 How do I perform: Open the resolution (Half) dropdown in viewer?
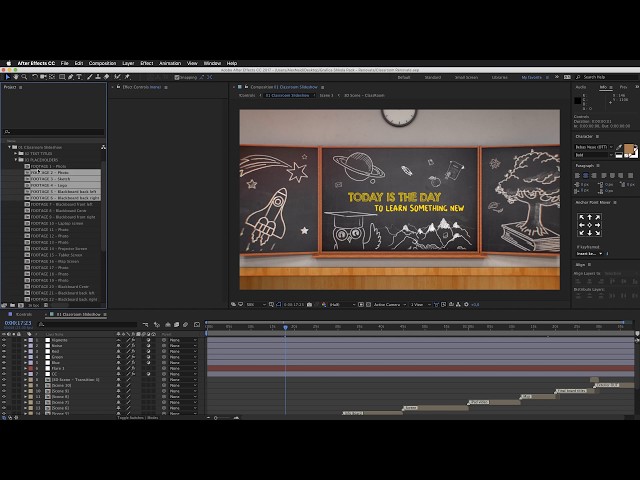(x=342, y=304)
